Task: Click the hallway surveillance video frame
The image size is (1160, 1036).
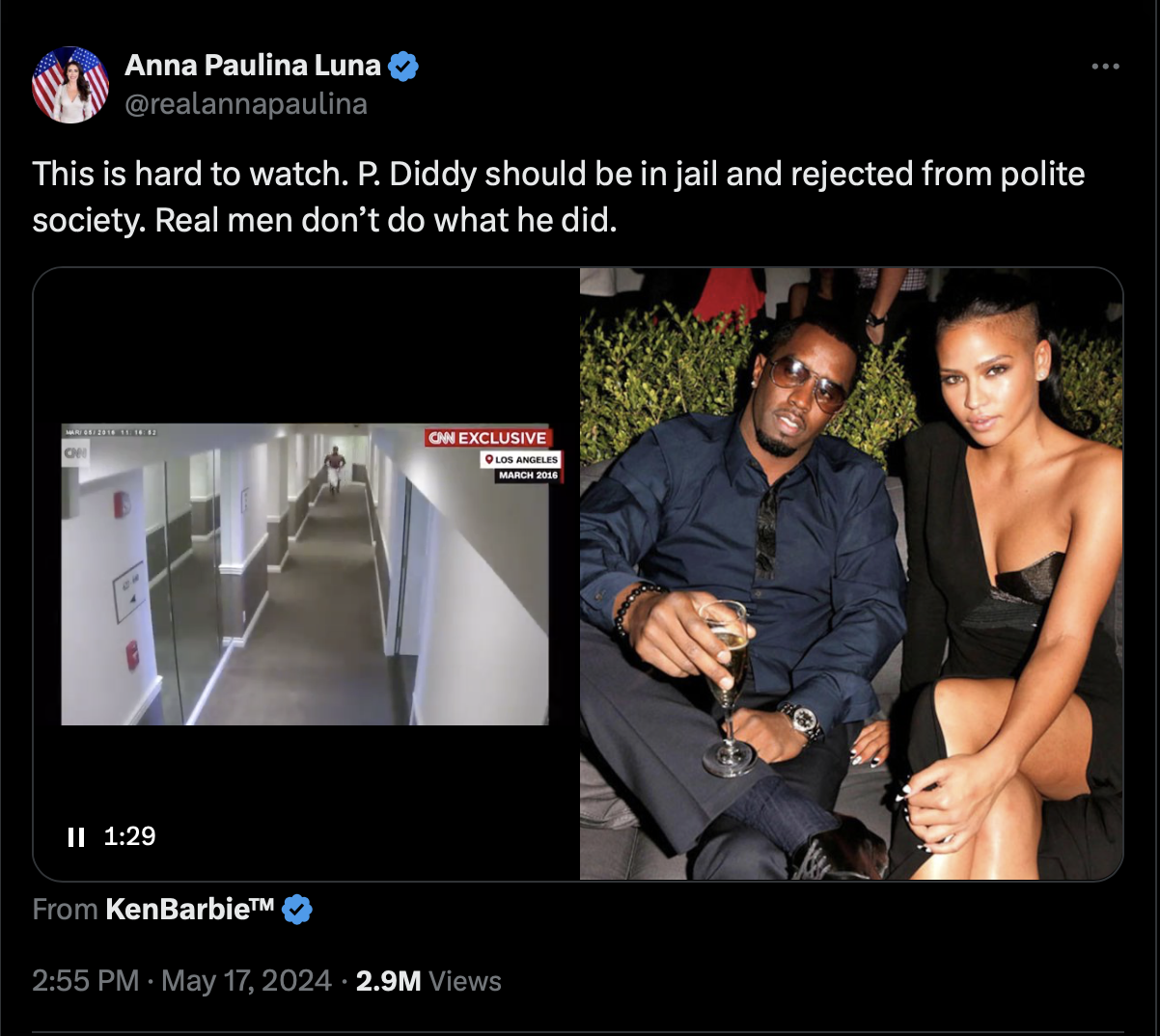Action: click(x=305, y=574)
